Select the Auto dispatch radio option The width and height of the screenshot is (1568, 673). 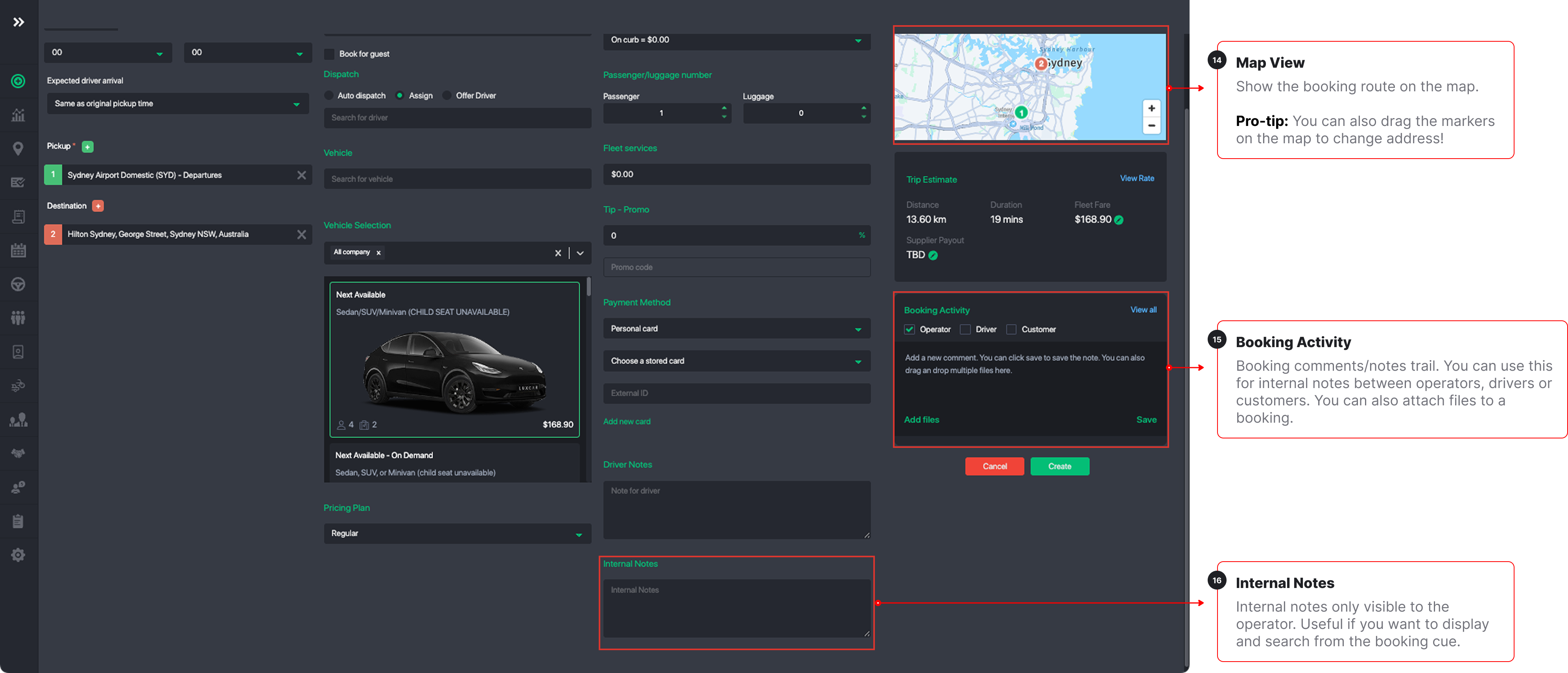click(x=329, y=96)
